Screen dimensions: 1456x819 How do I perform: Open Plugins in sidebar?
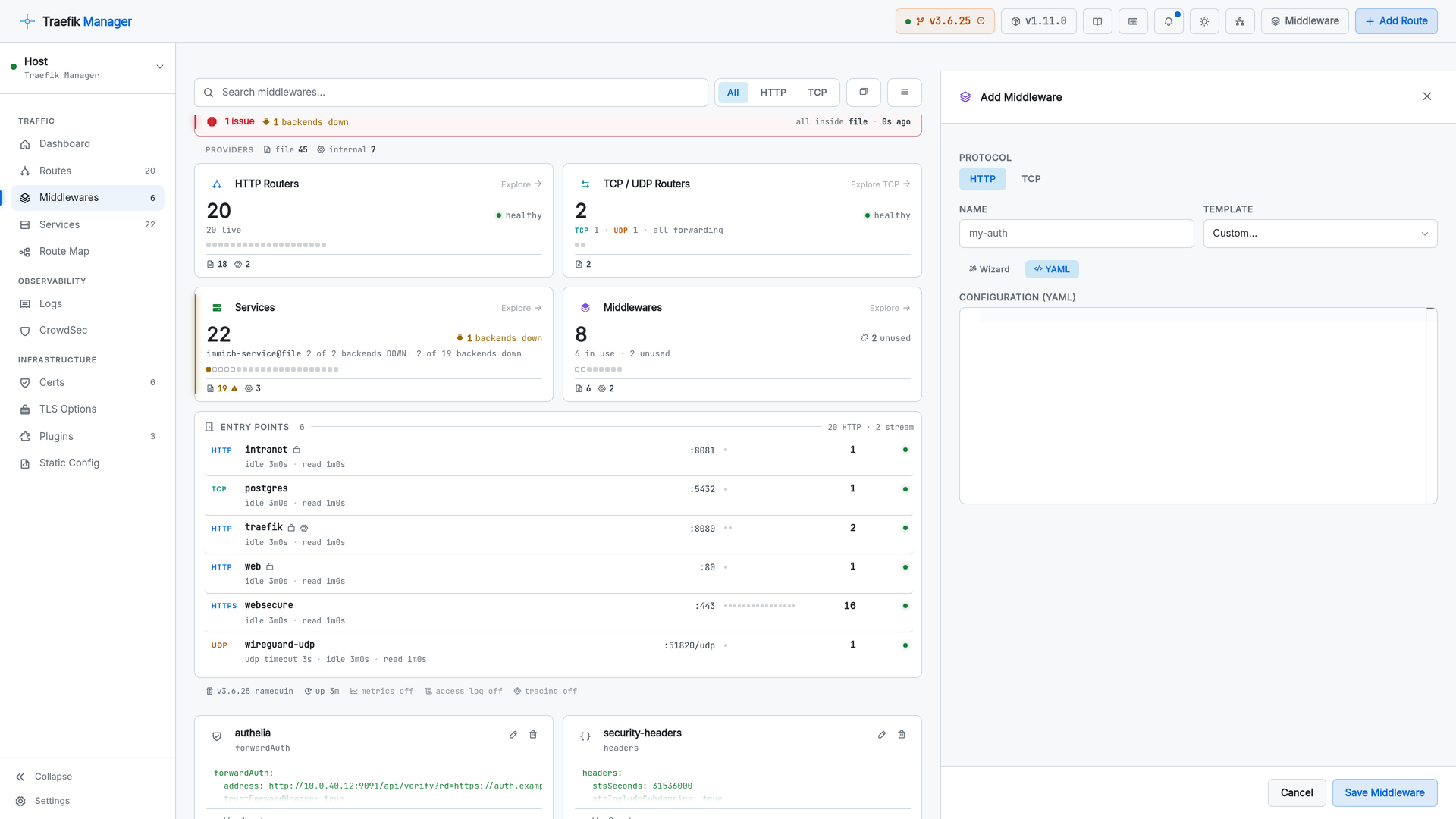tap(87, 437)
